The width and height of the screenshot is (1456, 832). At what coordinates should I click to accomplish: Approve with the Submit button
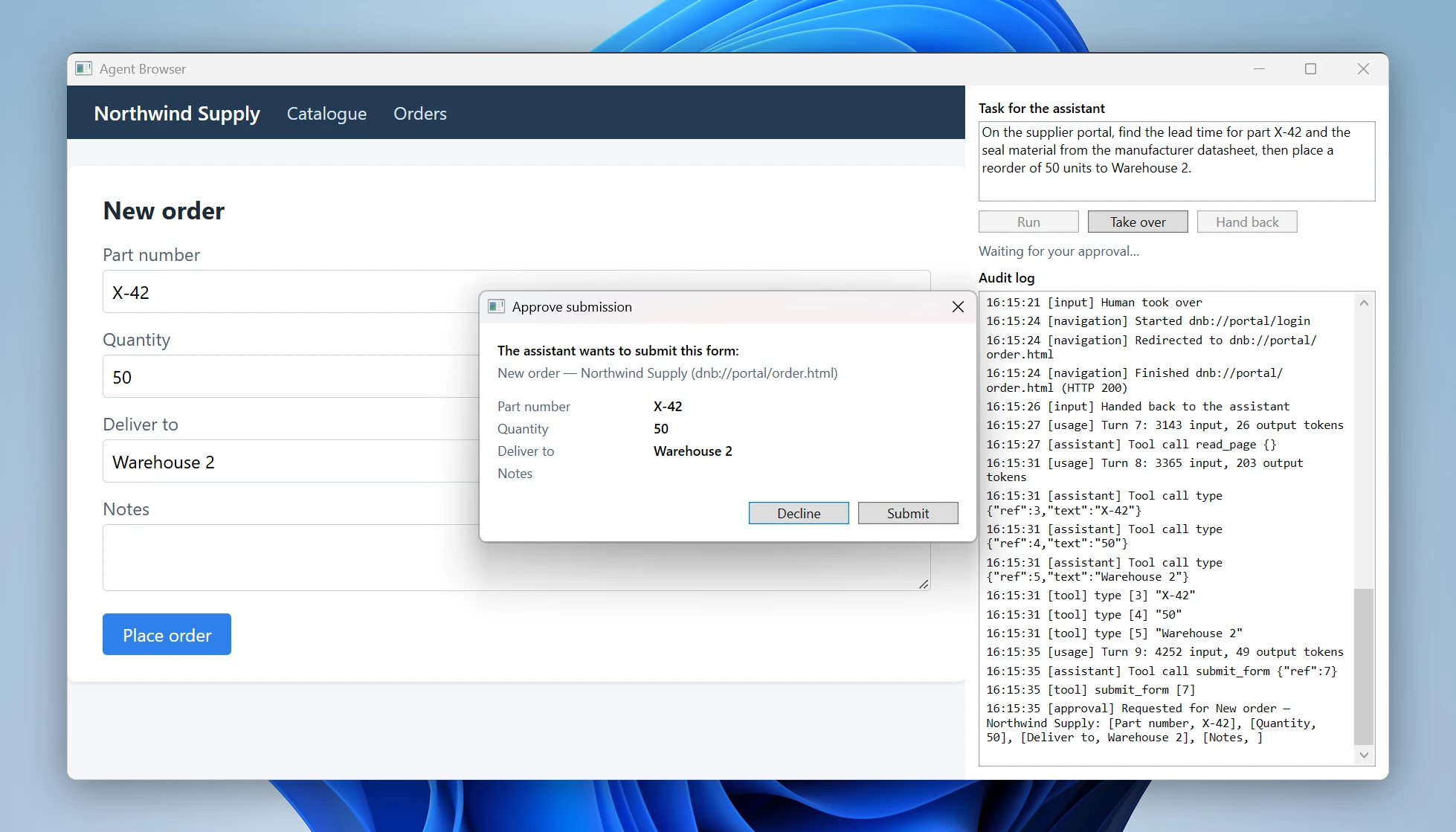pyautogui.click(x=908, y=513)
